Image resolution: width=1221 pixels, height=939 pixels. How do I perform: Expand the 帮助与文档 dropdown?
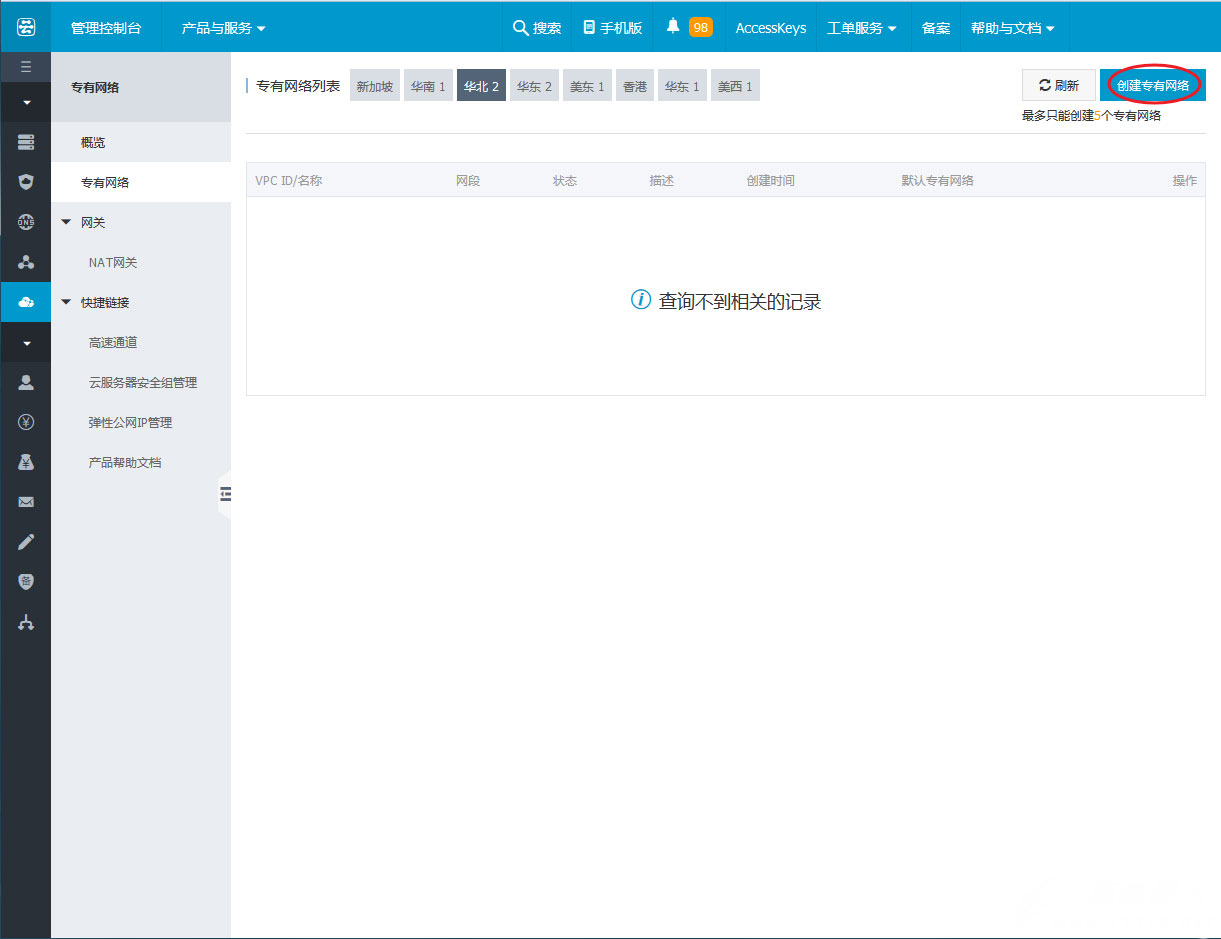[x=1012, y=28]
